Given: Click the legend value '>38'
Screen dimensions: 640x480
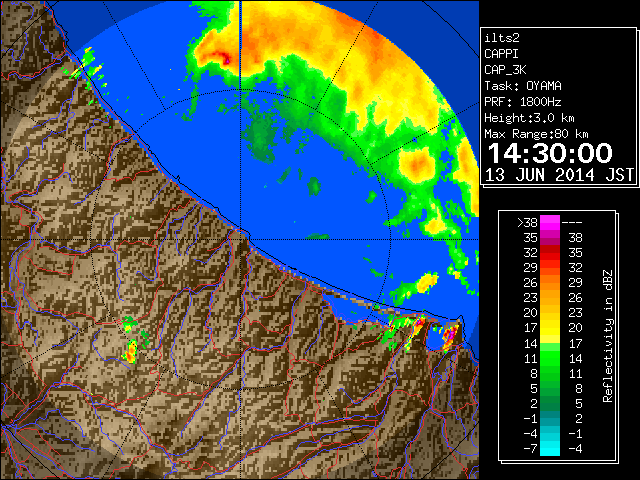Looking at the screenshot, I should (x=527, y=223).
